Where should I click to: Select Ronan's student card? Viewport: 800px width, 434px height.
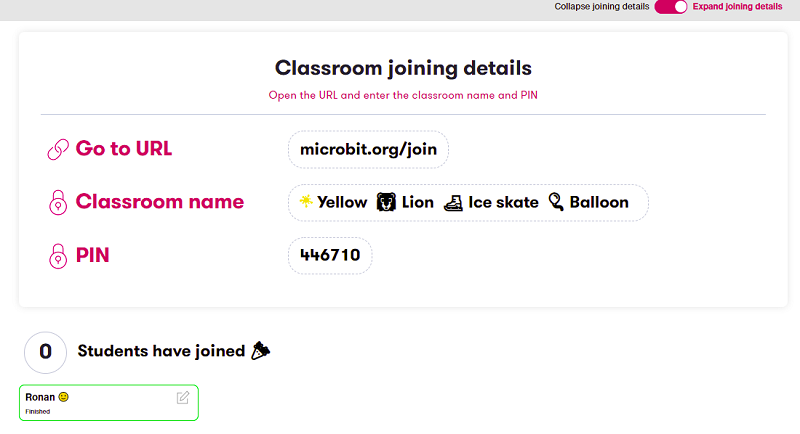click(110, 403)
